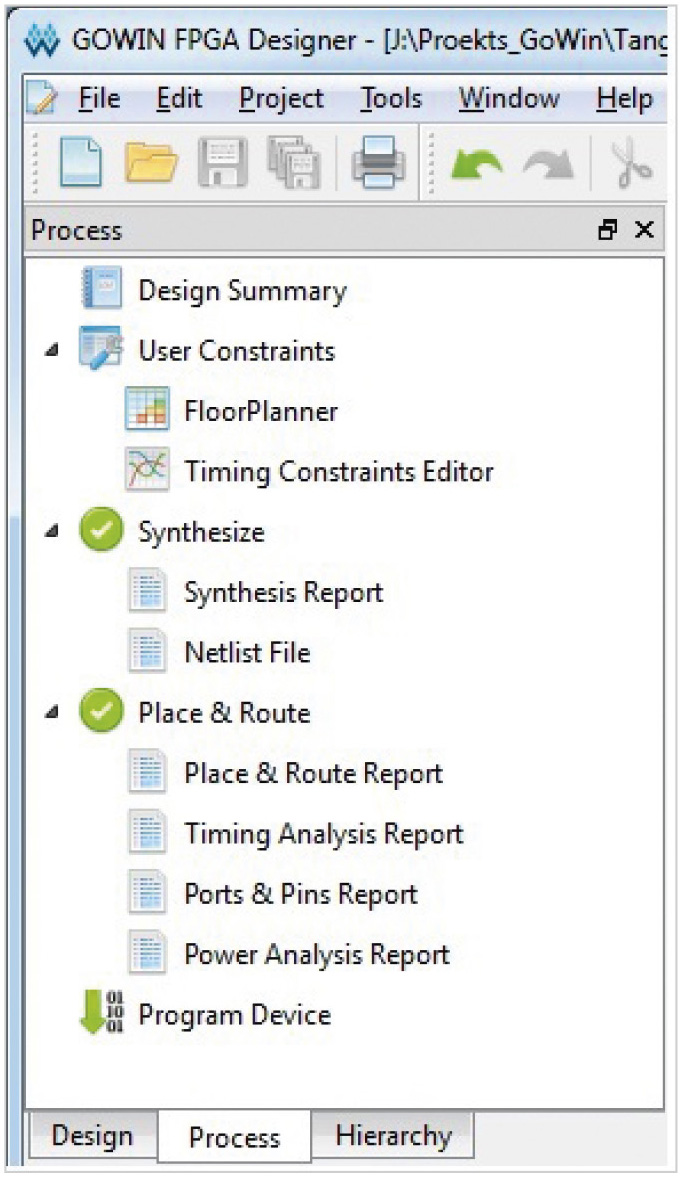Launch the Timing Constraints Editor

coord(338,471)
